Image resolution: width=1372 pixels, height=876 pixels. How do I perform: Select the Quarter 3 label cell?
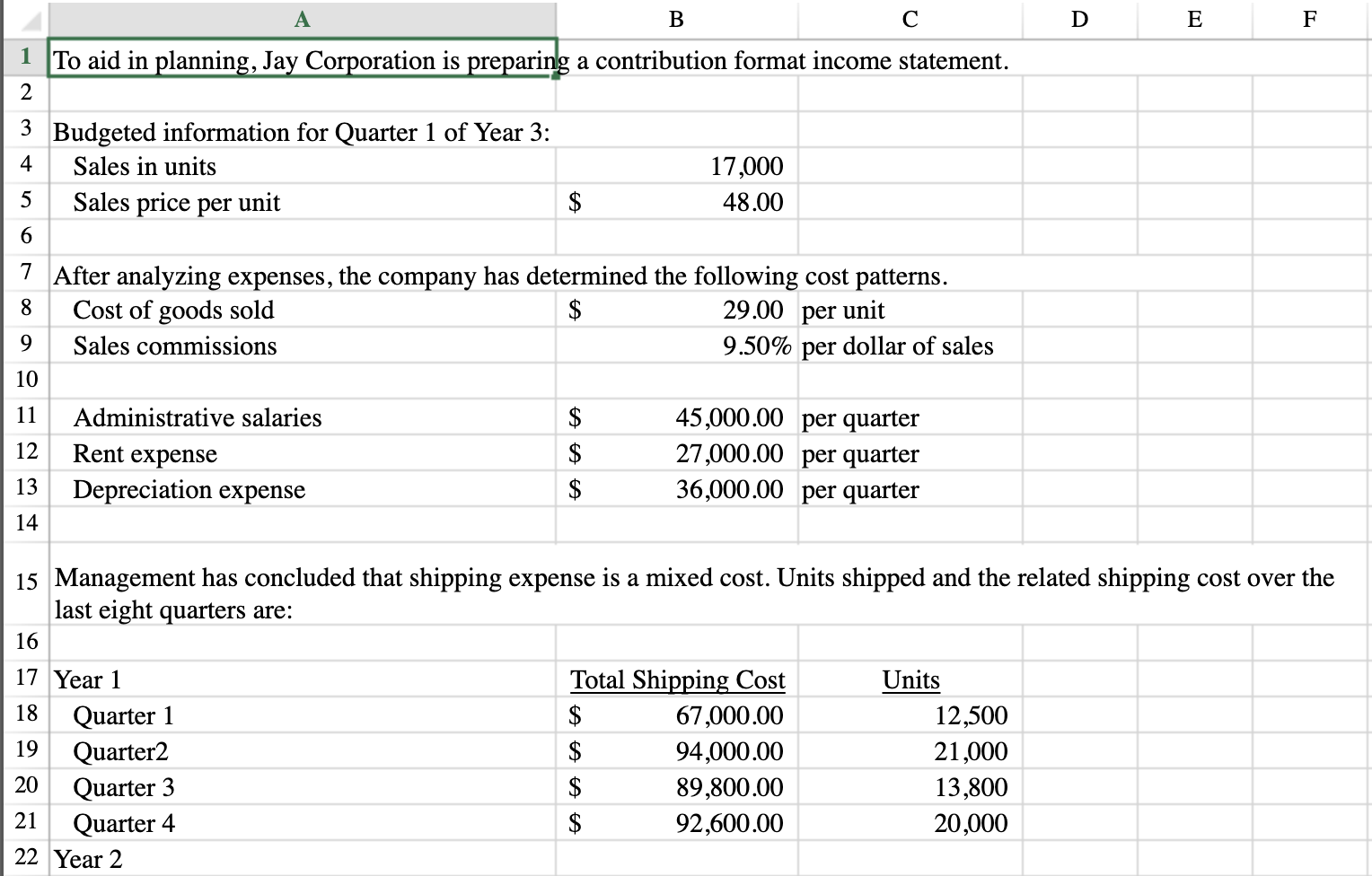tap(303, 787)
